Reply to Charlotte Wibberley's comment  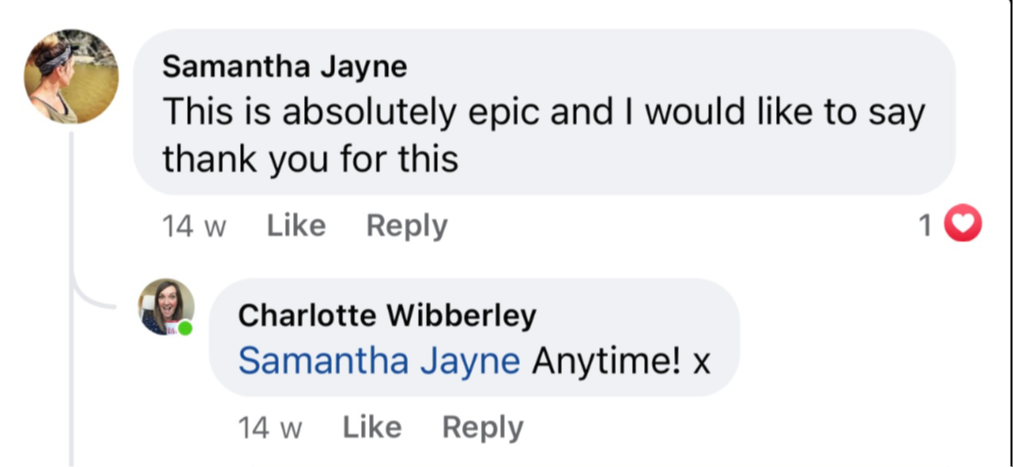tap(482, 427)
